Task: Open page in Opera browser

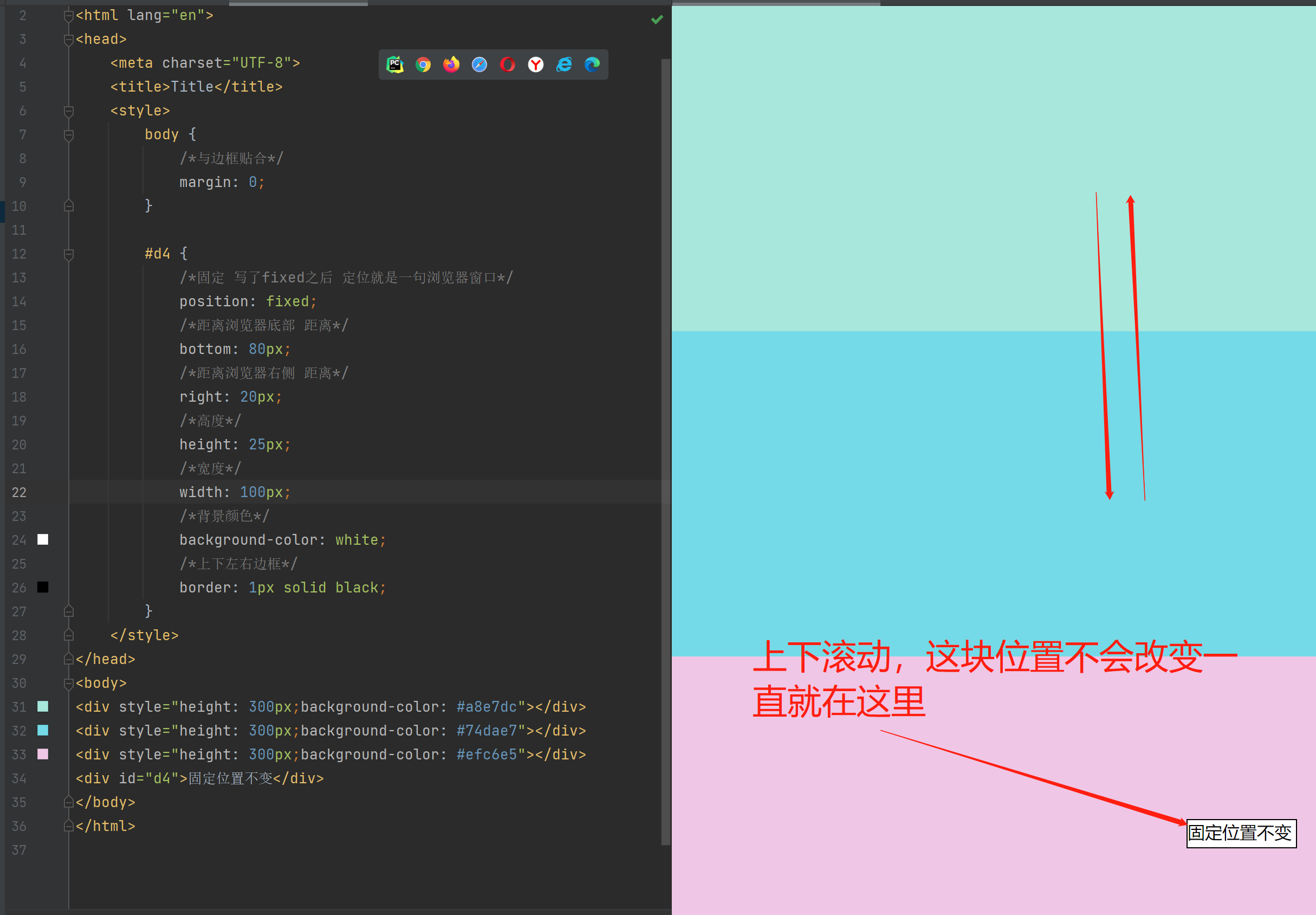Action: click(507, 64)
